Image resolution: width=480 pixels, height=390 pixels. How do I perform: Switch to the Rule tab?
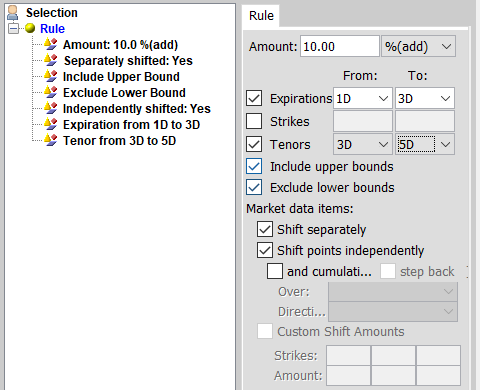[261, 16]
